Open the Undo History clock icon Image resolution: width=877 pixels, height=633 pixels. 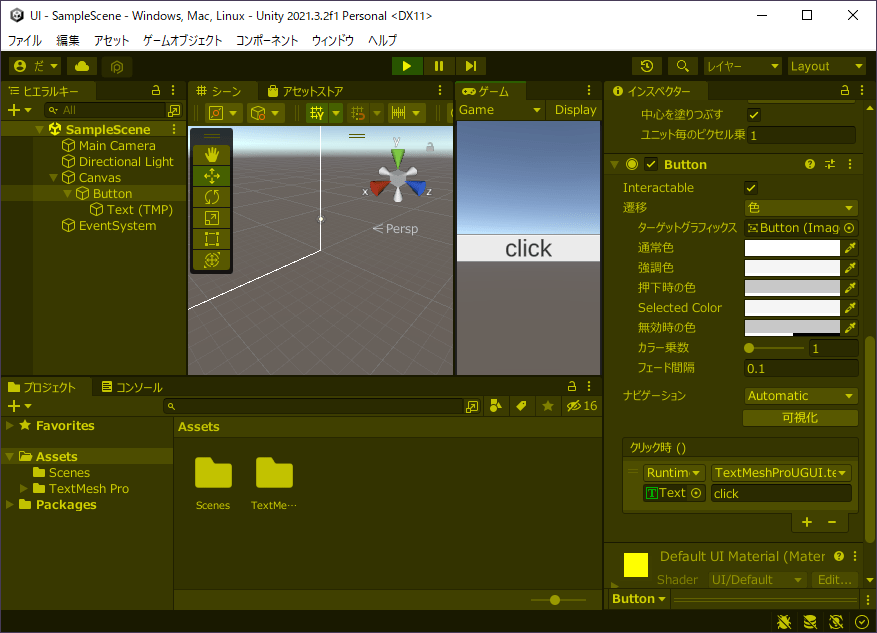[x=647, y=66]
